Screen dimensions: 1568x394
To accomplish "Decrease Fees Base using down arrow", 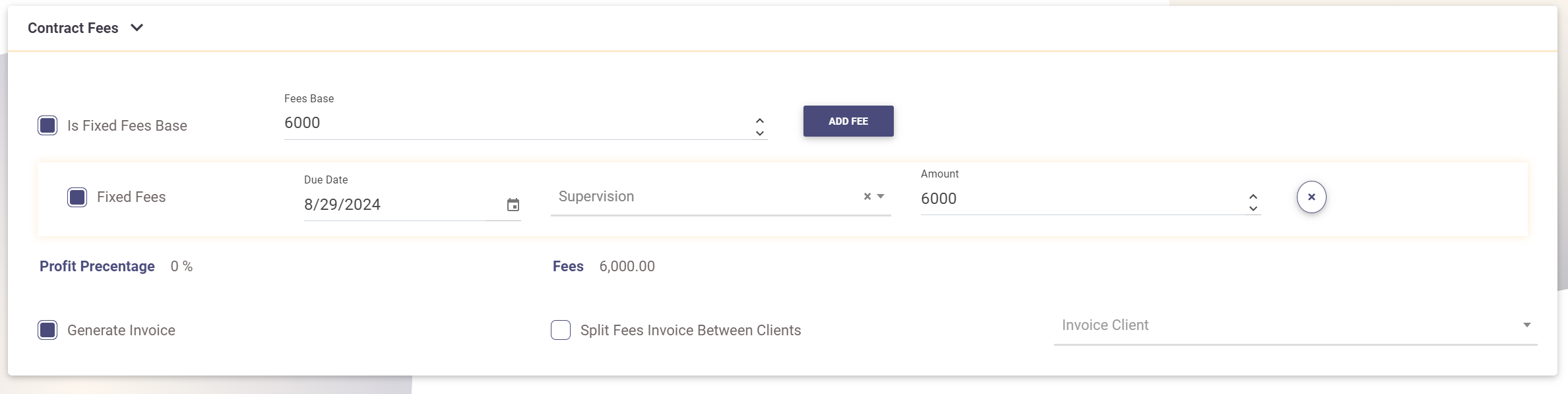I will [x=760, y=133].
